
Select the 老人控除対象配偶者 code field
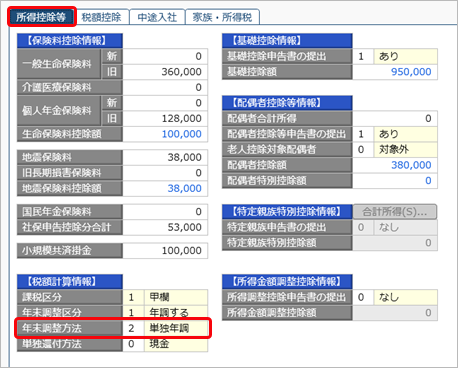[363, 149]
